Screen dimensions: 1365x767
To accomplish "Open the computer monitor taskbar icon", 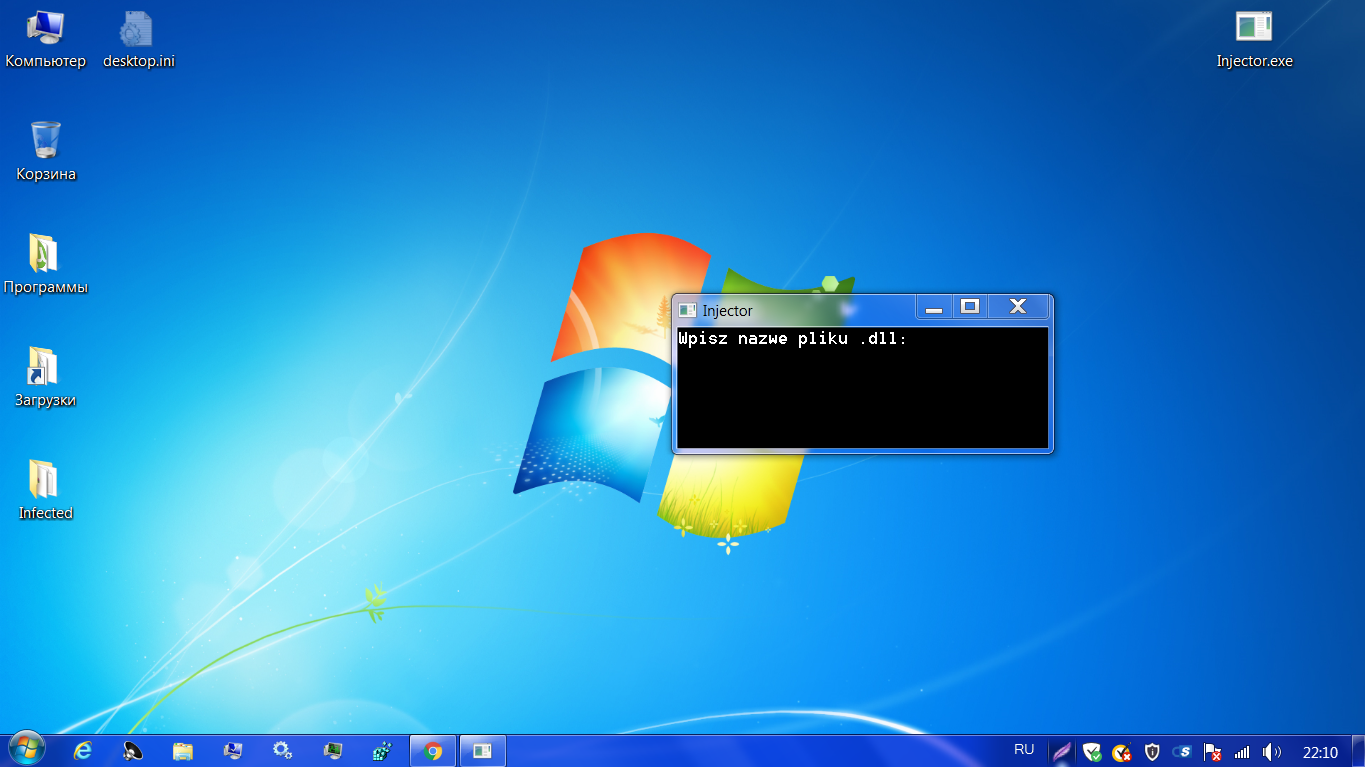I will click(233, 751).
